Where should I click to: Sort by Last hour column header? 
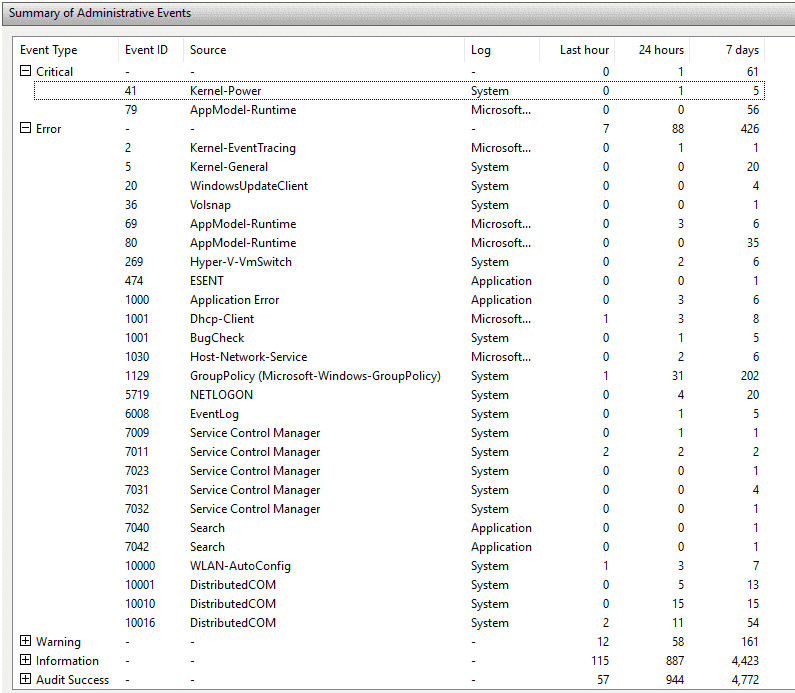click(x=576, y=50)
